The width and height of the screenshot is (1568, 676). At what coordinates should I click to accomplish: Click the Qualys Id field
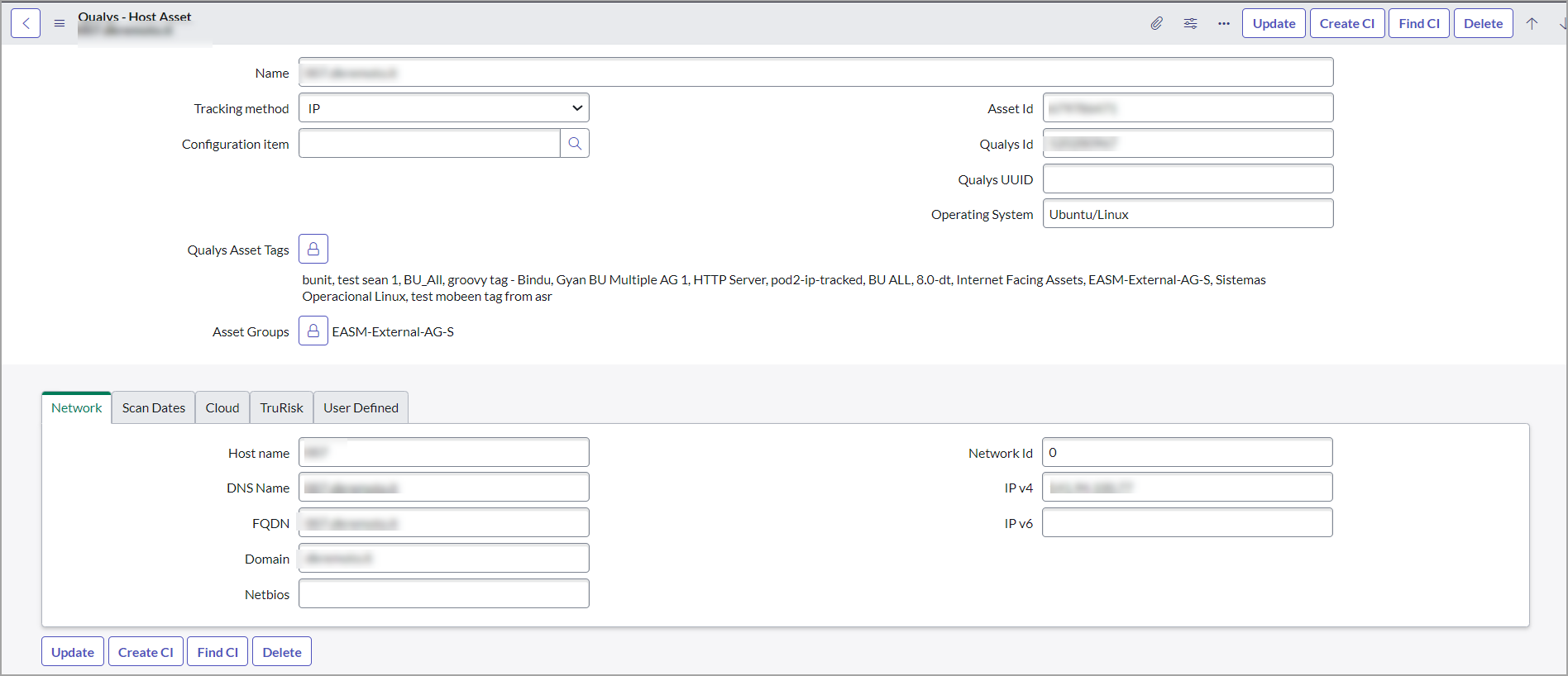pyautogui.click(x=1188, y=143)
